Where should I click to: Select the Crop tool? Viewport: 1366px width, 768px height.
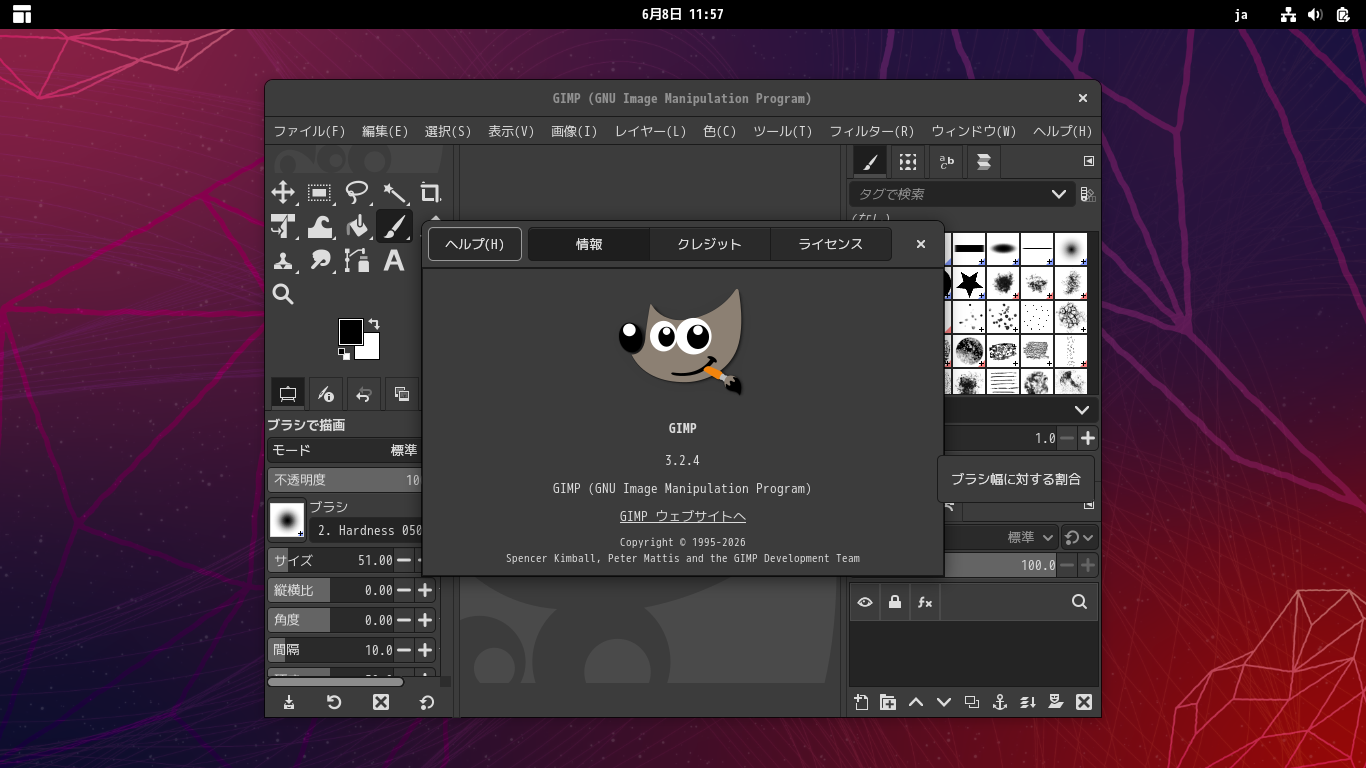[430, 193]
